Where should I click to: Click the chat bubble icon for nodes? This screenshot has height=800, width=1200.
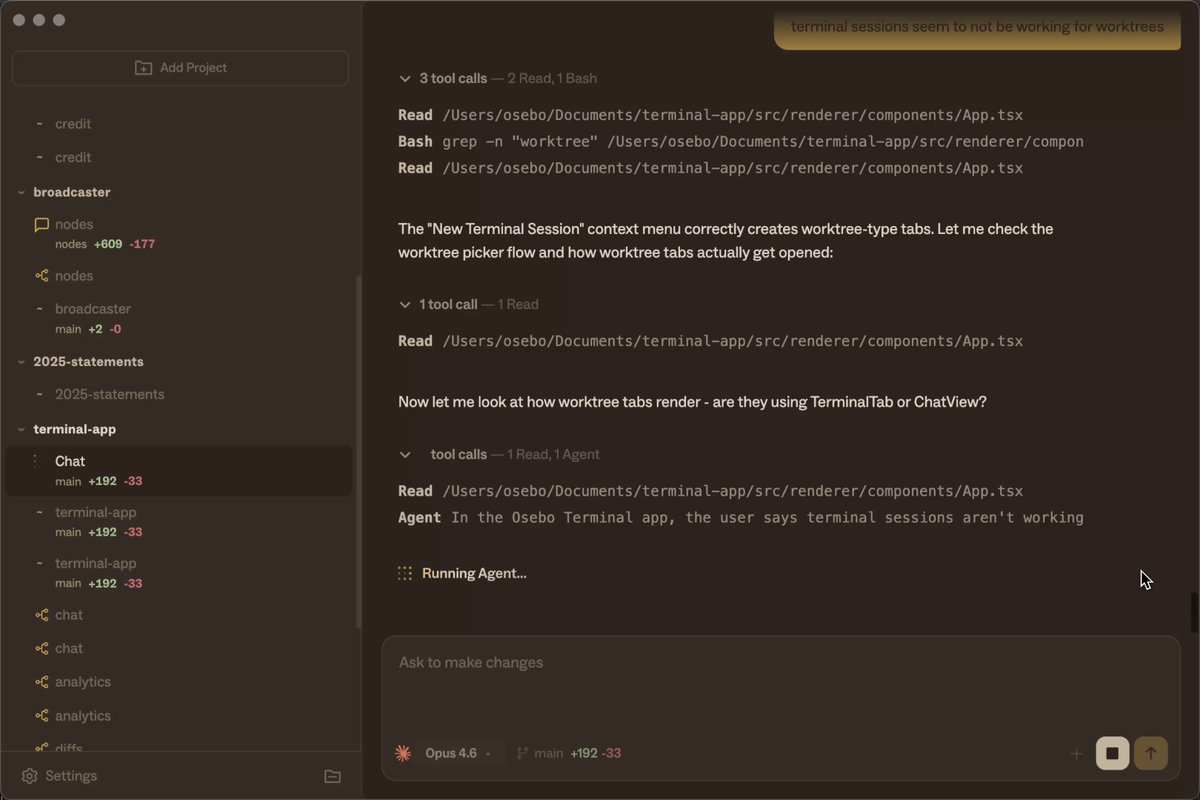(41, 225)
